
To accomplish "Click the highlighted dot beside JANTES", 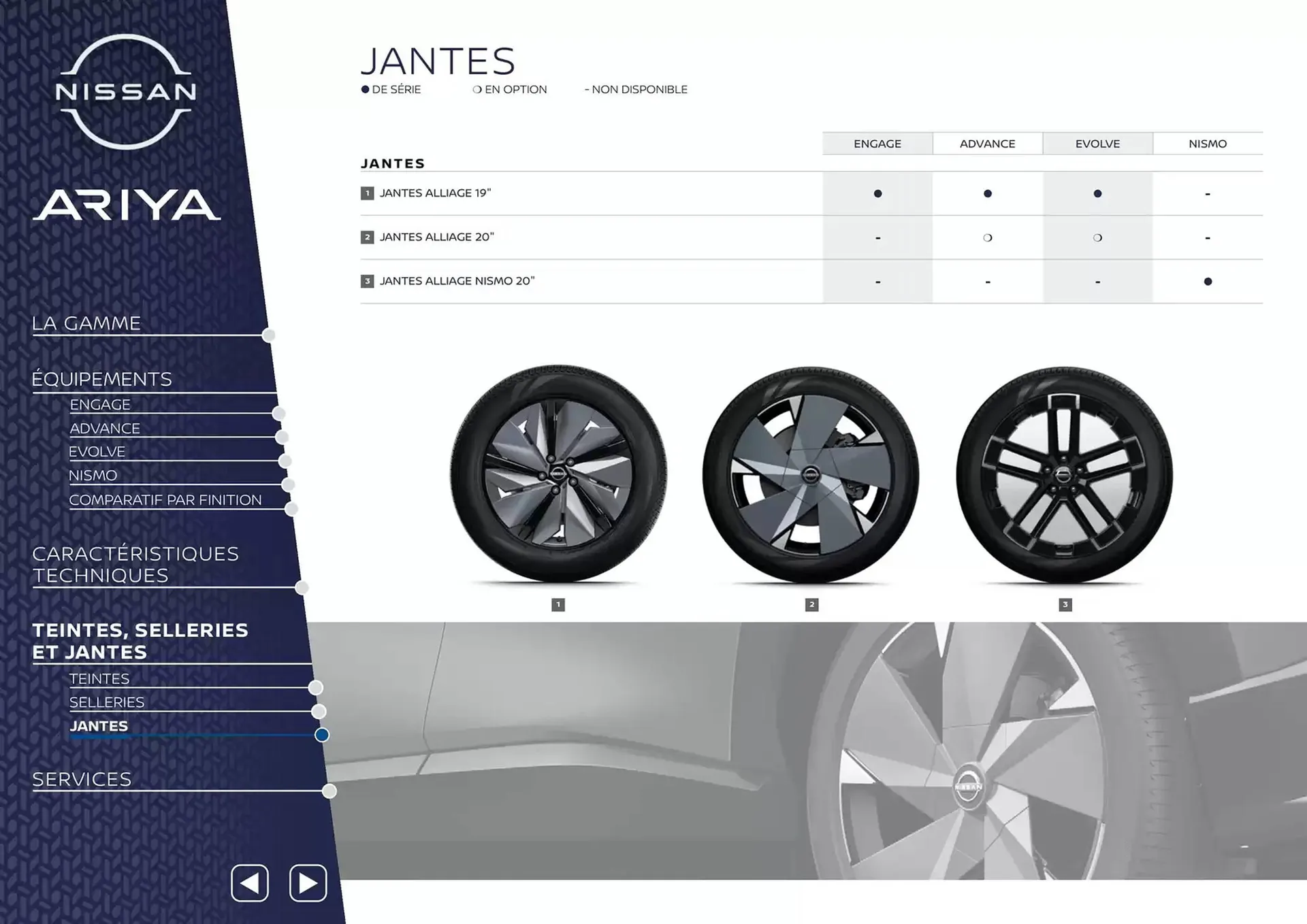I will (322, 735).
